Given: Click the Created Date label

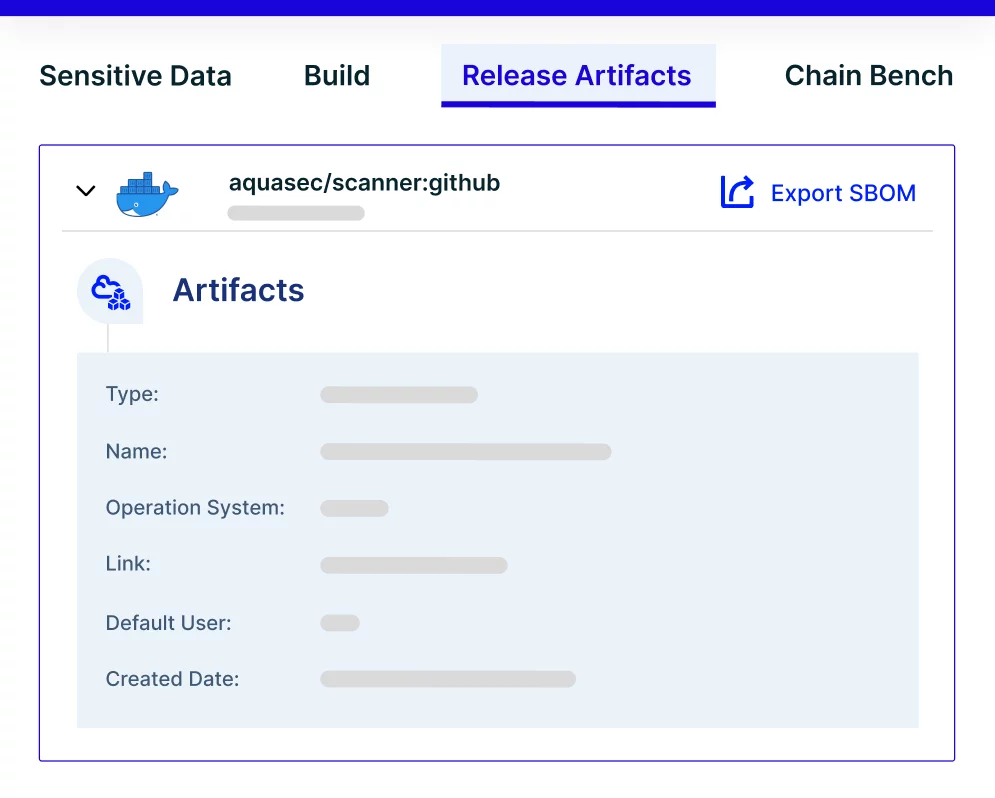Looking at the screenshot, I should (172, 680).
